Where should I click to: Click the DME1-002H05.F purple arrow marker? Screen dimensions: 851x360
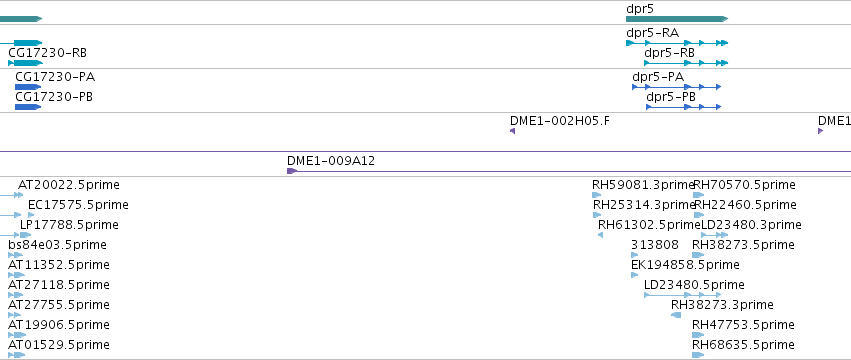coord(512,131)
